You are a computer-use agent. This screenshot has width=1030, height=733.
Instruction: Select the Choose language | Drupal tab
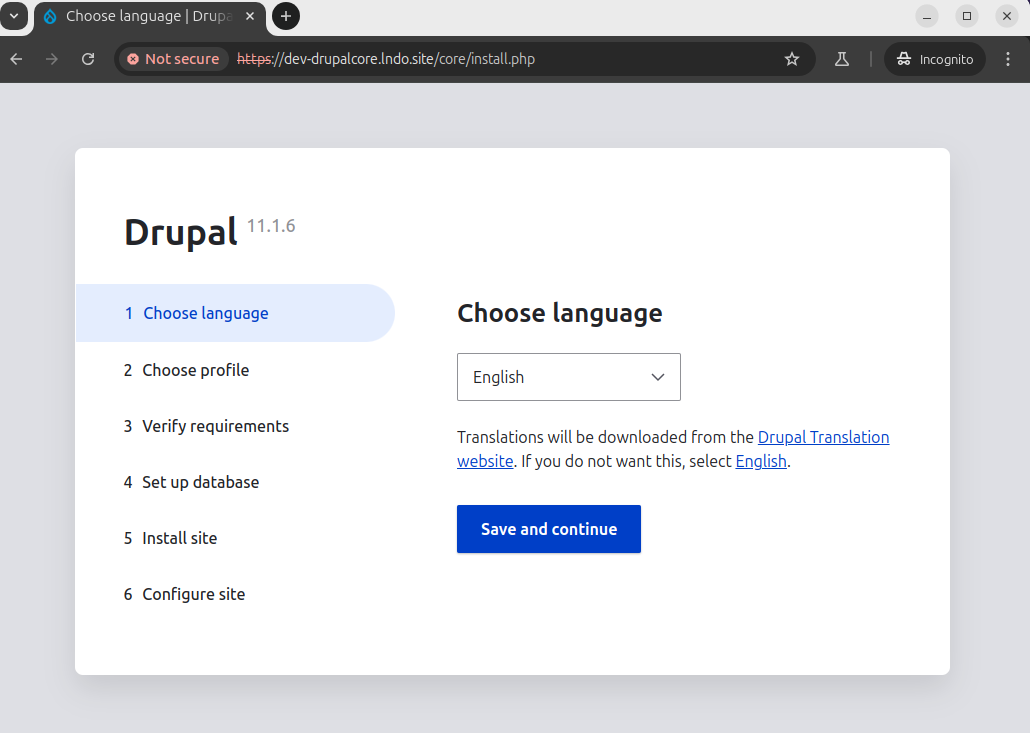[x=150, y=16]
